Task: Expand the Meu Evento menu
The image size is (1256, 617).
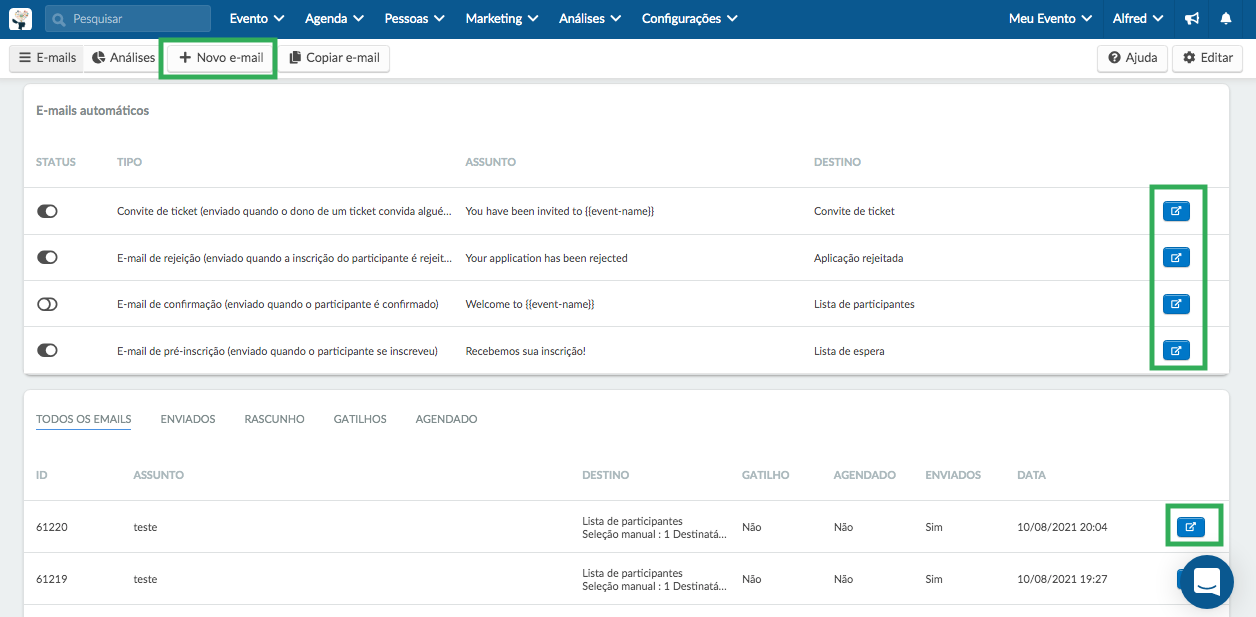Action: click(x=1050, y=19)
